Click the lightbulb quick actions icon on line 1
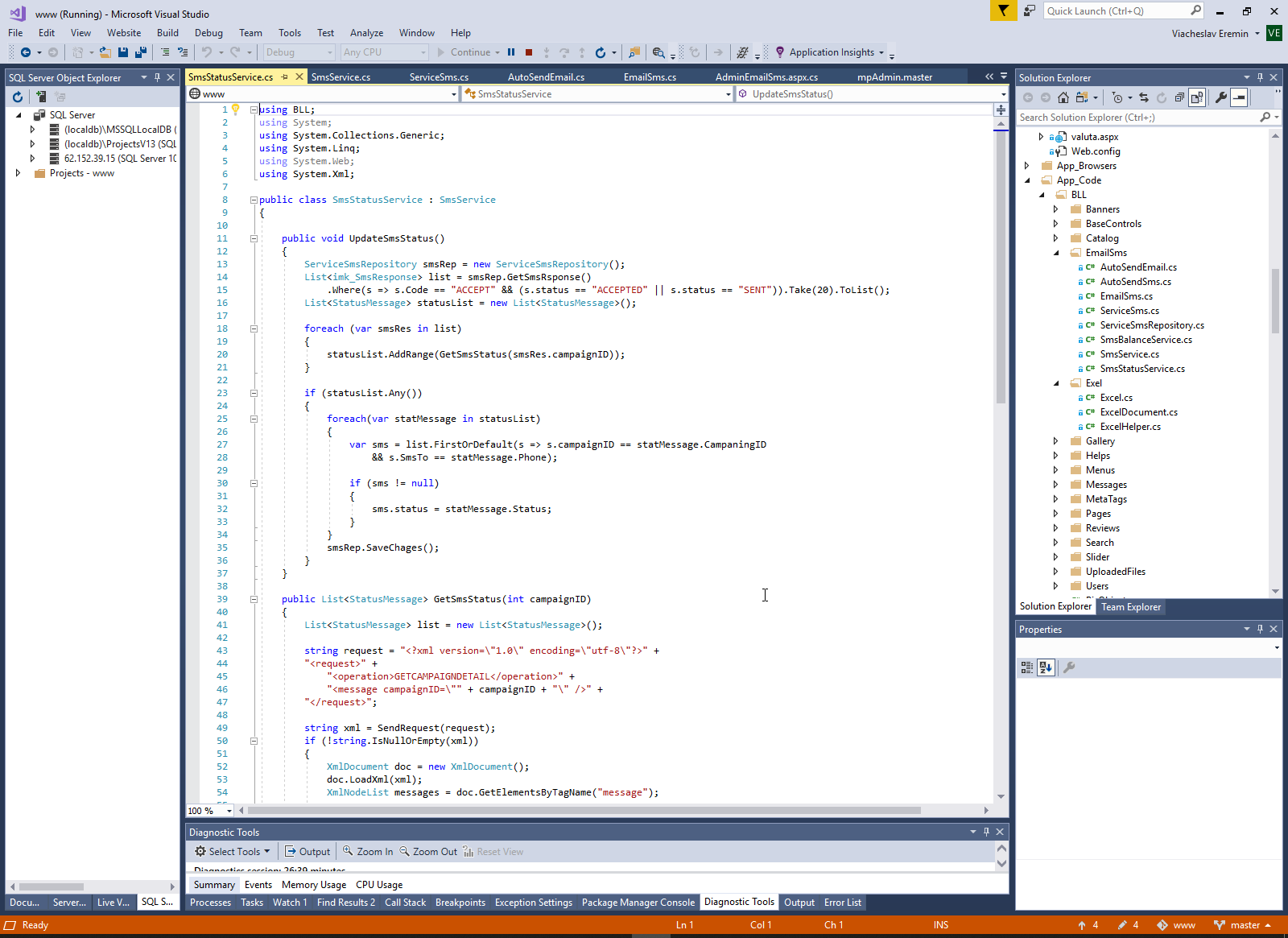Screen dimensions: 1288x938 [x=236, y=110]
